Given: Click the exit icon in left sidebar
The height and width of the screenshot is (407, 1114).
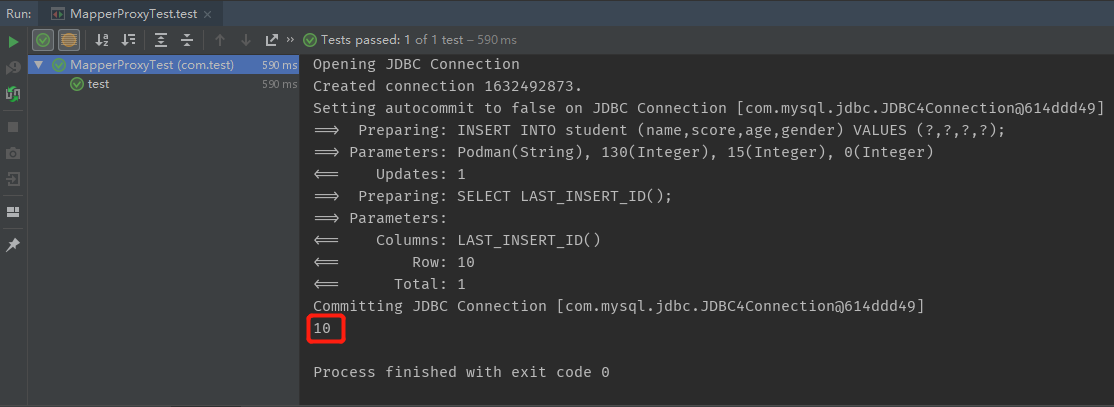Looking at the screenshot, I should click(x=13, y=178).
